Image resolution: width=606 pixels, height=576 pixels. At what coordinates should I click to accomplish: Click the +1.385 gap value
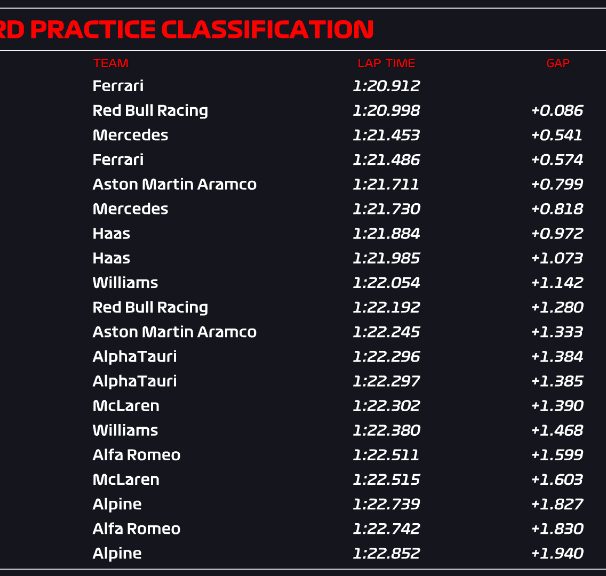click(x=557, y=381)
